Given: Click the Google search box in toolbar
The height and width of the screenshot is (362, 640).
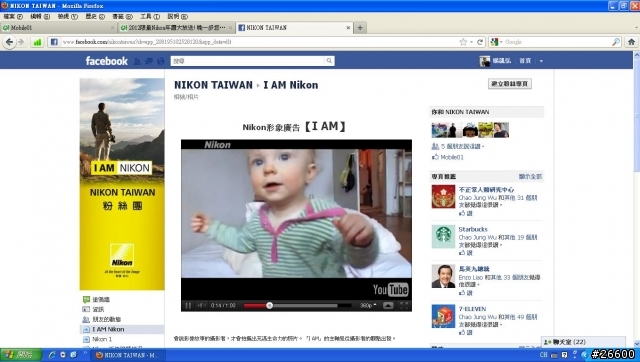Looking at the screenshot, I should [557, 42].
